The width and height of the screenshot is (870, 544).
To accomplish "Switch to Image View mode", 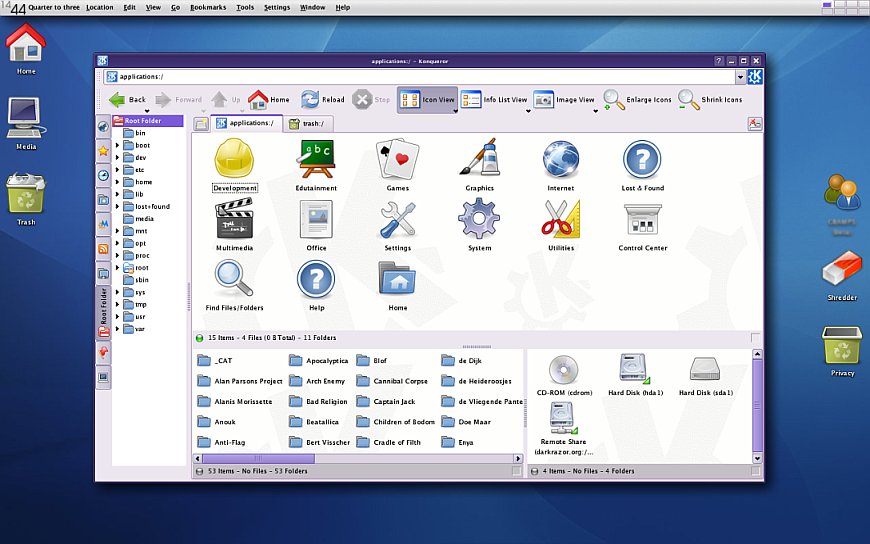I will click(564, 100).
